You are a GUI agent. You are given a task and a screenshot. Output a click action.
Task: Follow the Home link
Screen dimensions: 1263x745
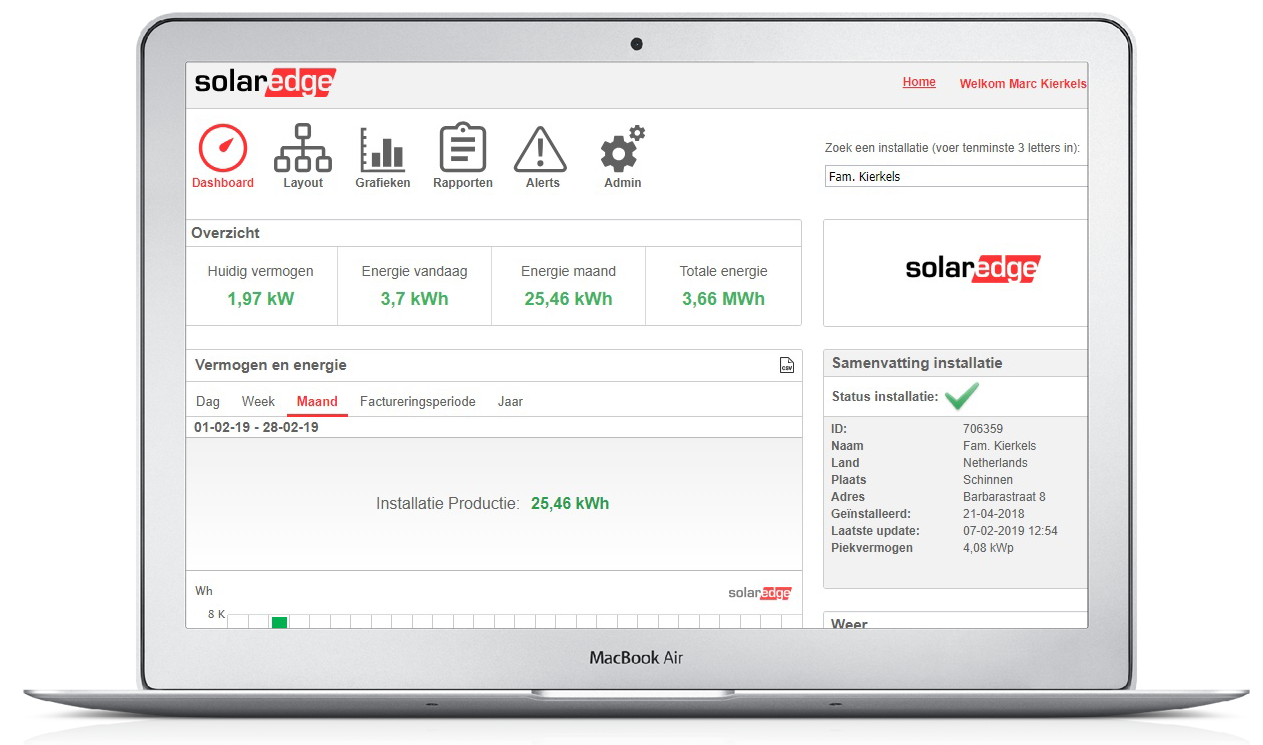tap(919, 83)
